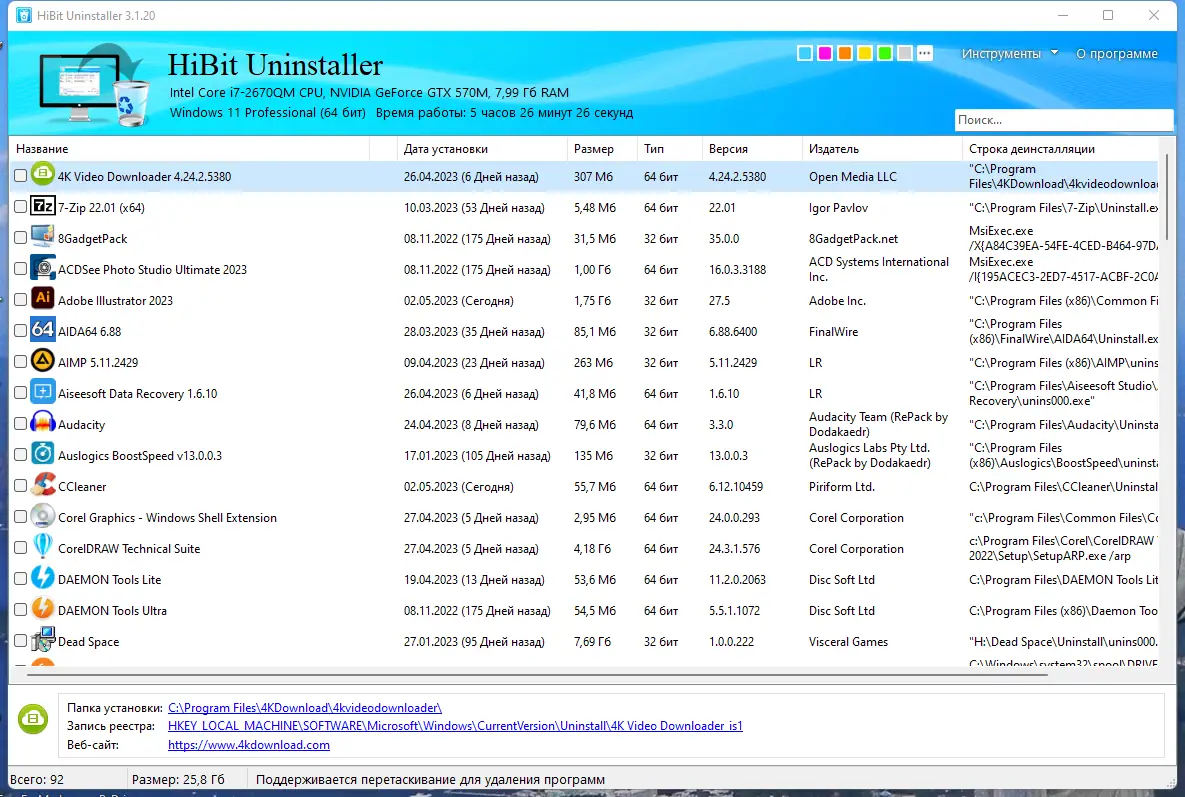
Task: Click the Dead Space icon
Action: point(43,640)
